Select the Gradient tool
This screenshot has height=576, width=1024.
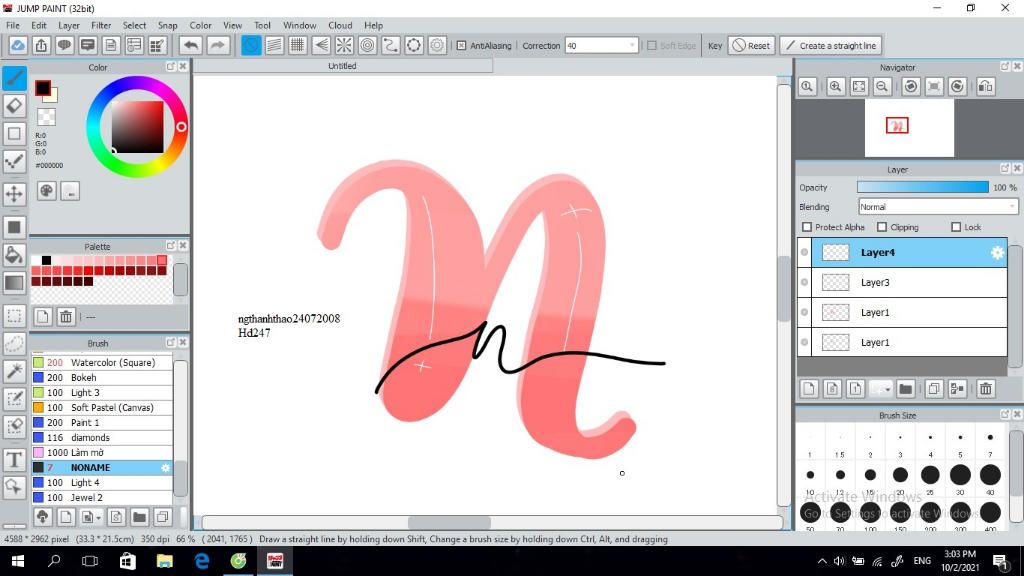click(x=14, y=283)
